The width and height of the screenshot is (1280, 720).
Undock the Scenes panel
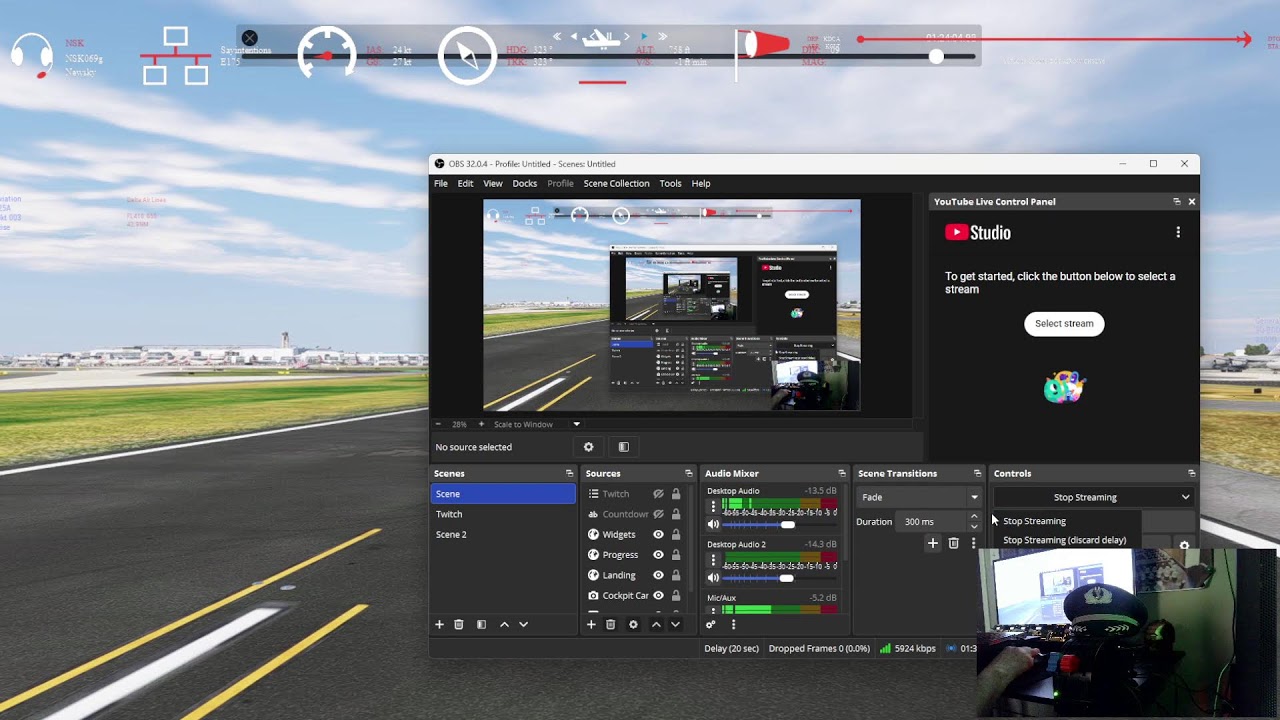(x=569, y=474)
